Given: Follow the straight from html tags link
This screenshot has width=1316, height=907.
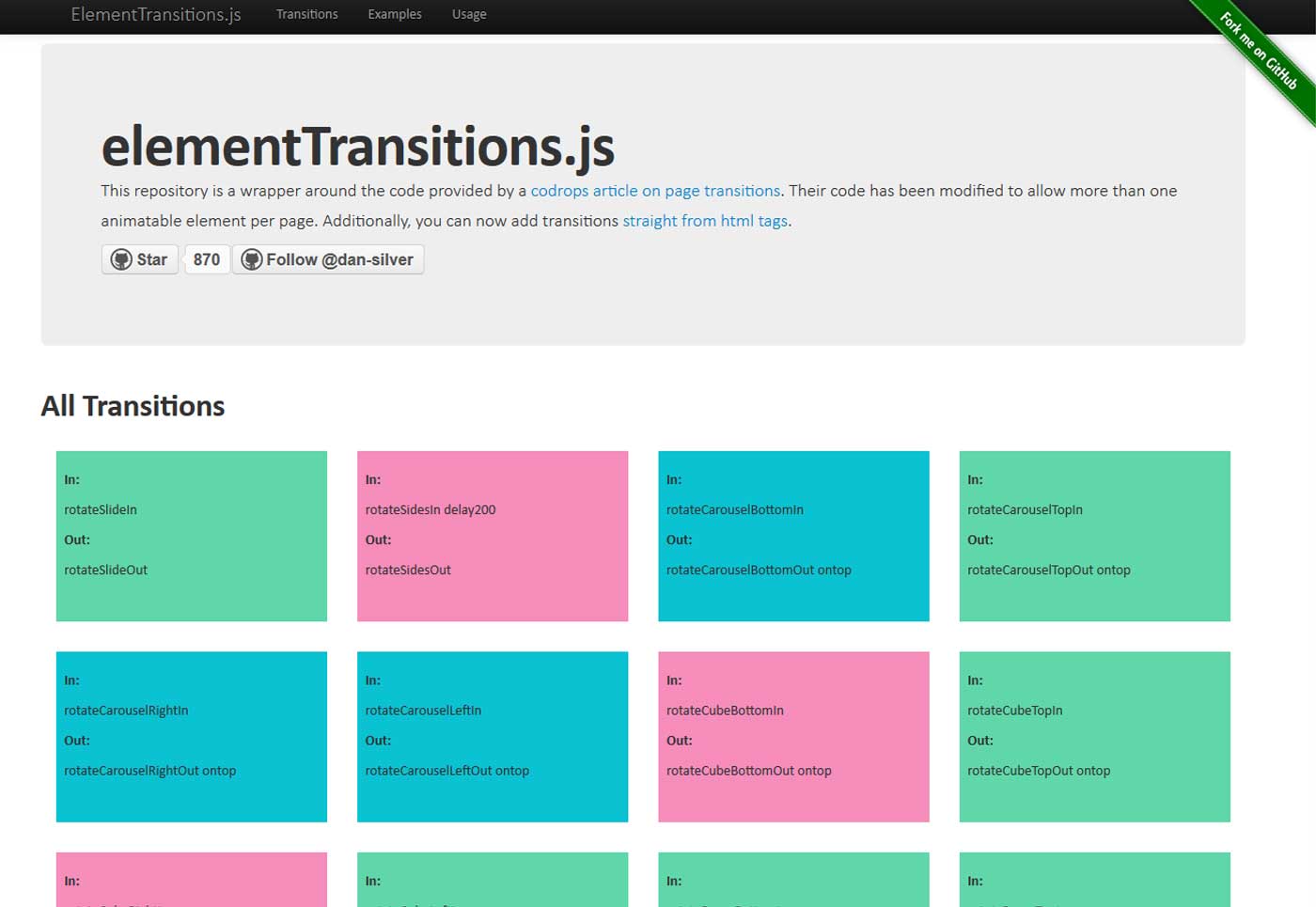Looking at the screenshot, I should coord(705,221).
